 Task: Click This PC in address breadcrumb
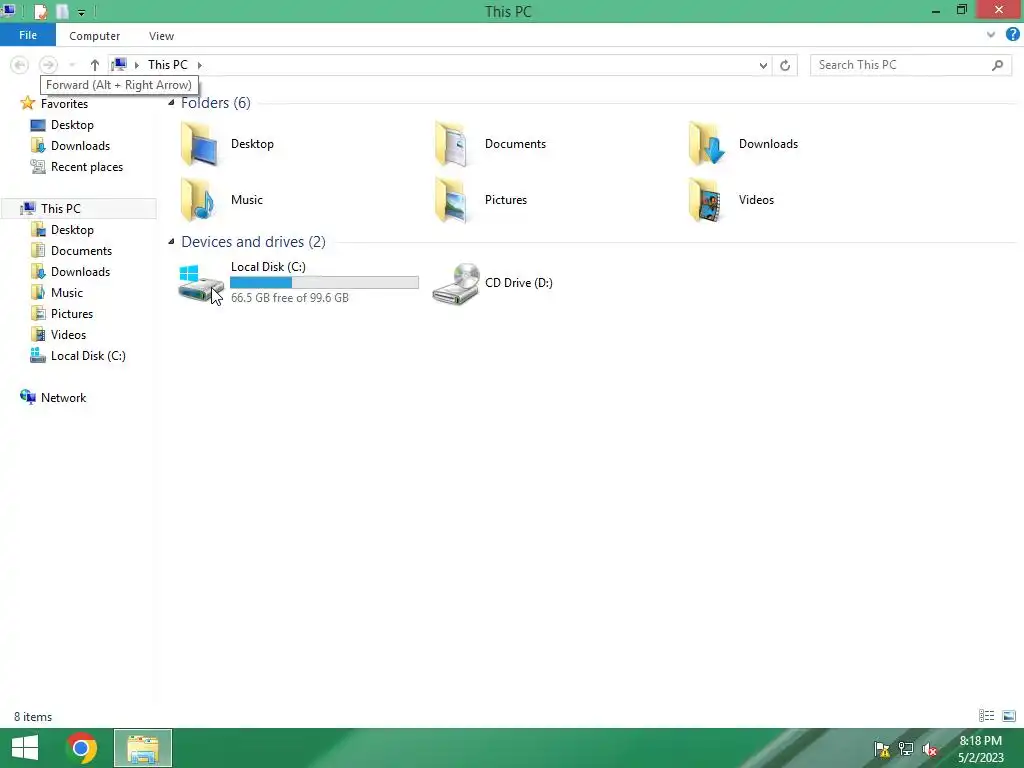[167, 65]
